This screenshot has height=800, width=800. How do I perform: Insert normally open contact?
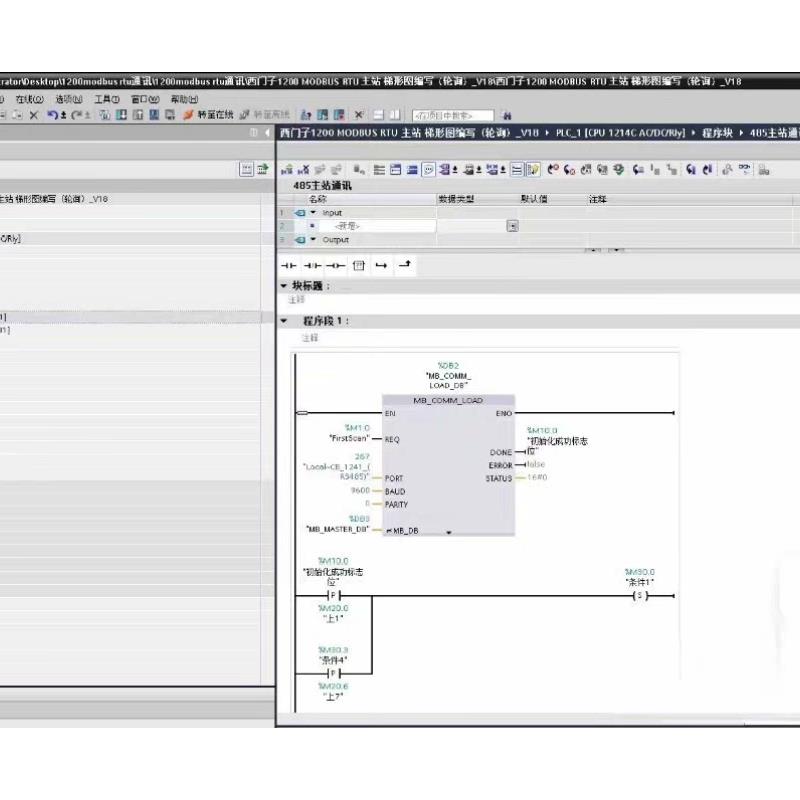point(288,265)
